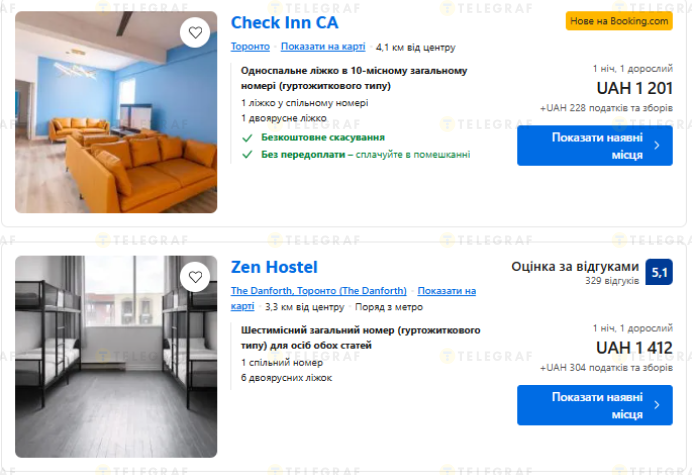The image size is (692, 475).
Task: Select the 10-bed dorm room title
Action: pyautogui.click(x=354, y=78)
